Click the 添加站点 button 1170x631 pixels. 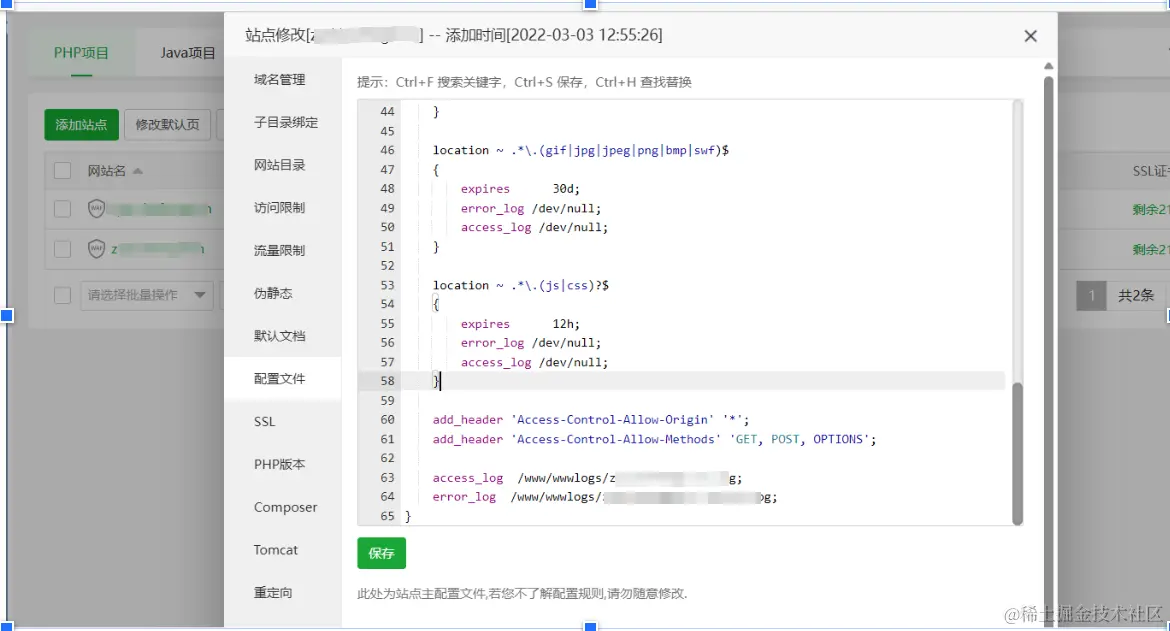click(81, 125)
